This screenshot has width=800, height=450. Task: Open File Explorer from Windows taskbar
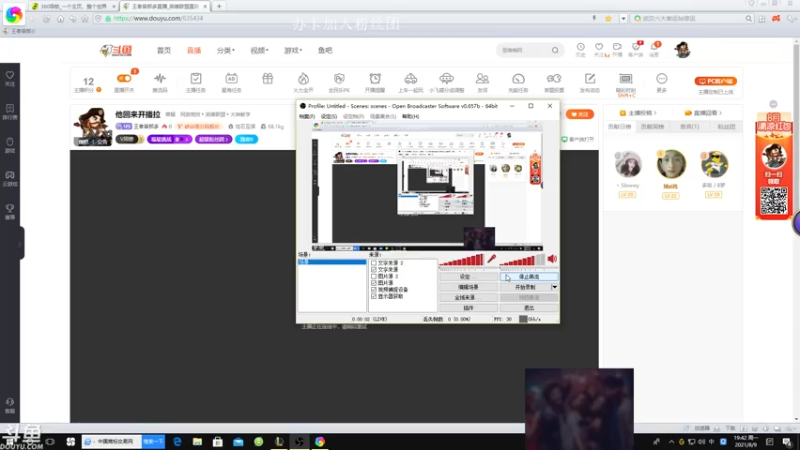[197, 441]
